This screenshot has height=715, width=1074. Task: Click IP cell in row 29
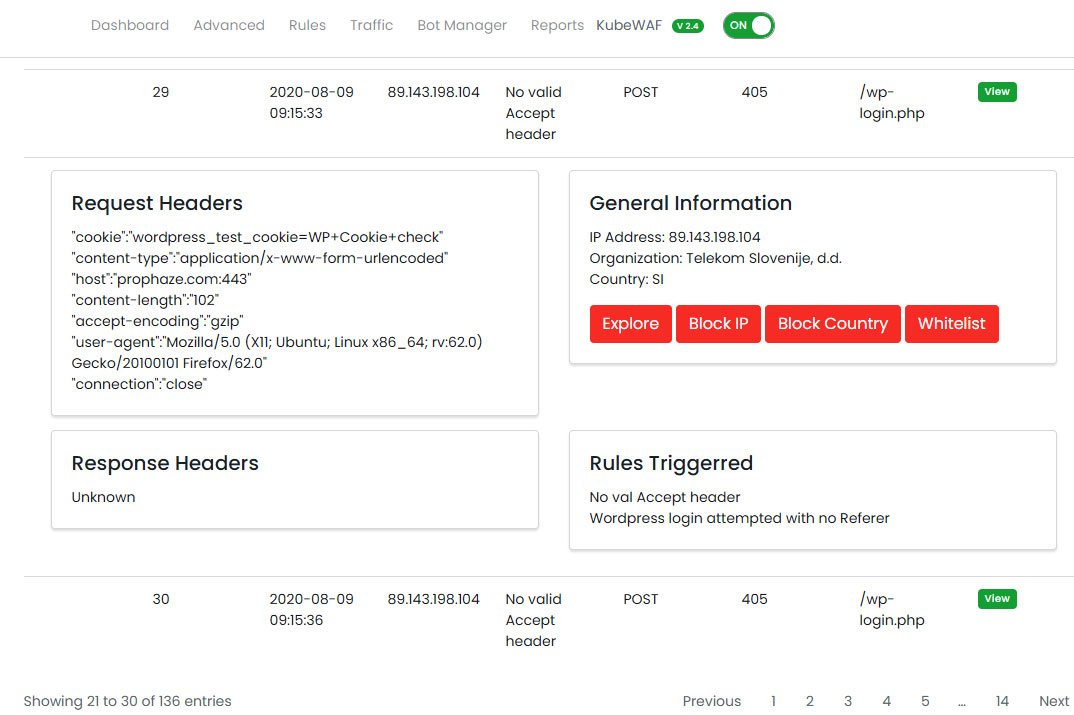pyautogui.click(x=434, y=92)
